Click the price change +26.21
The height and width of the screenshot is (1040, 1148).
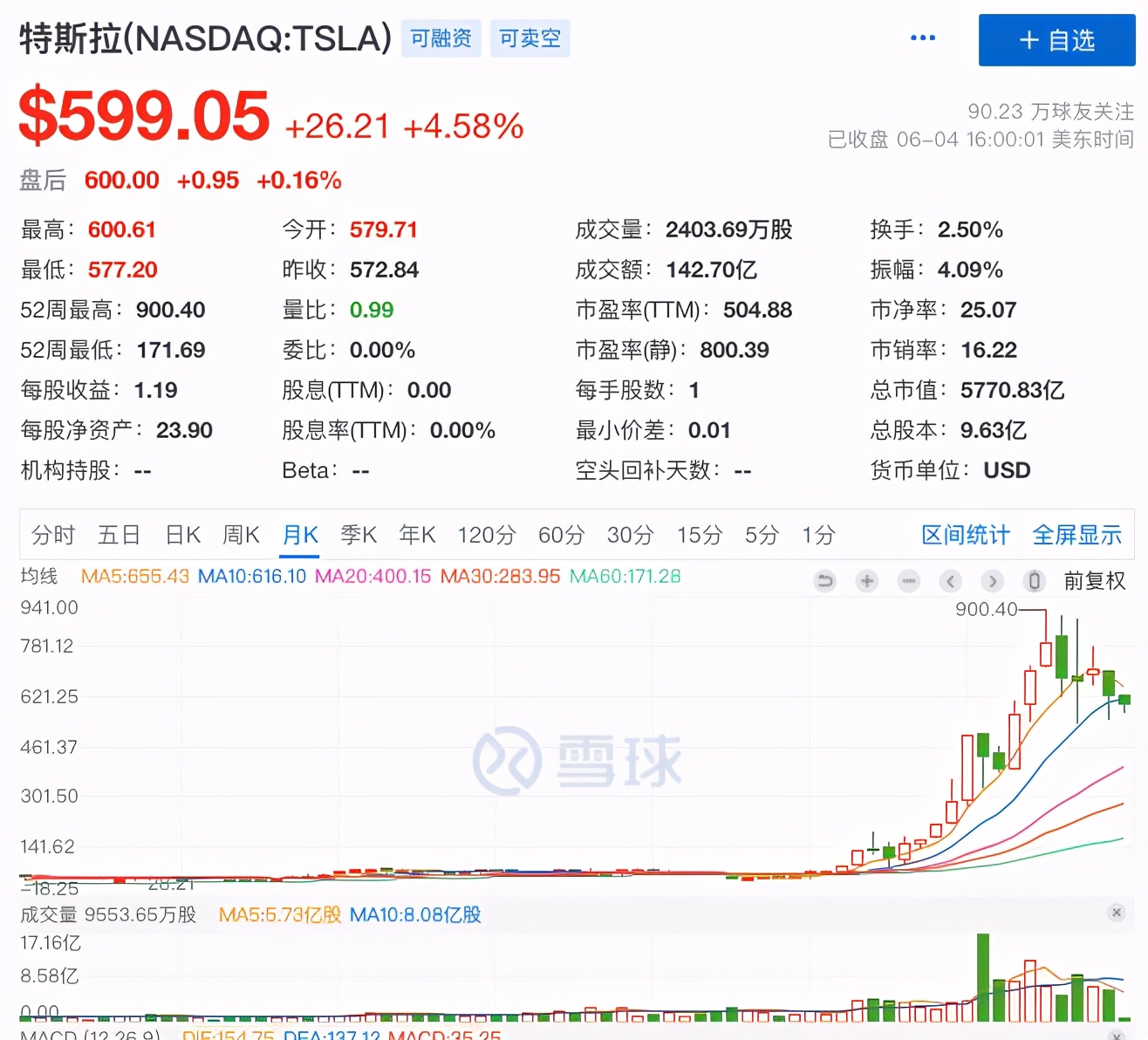point(337,127)
